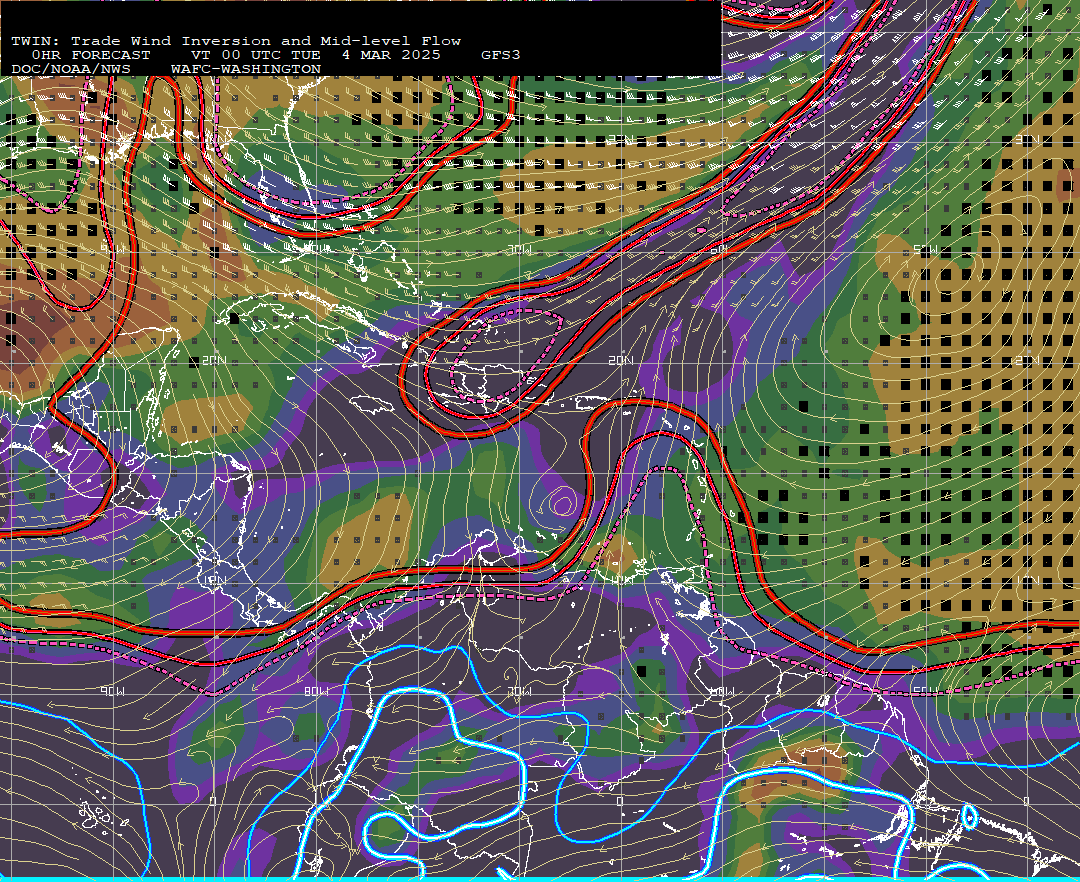
Task: Click the 'GFS3' model label
Action: (x=501, y=55)
